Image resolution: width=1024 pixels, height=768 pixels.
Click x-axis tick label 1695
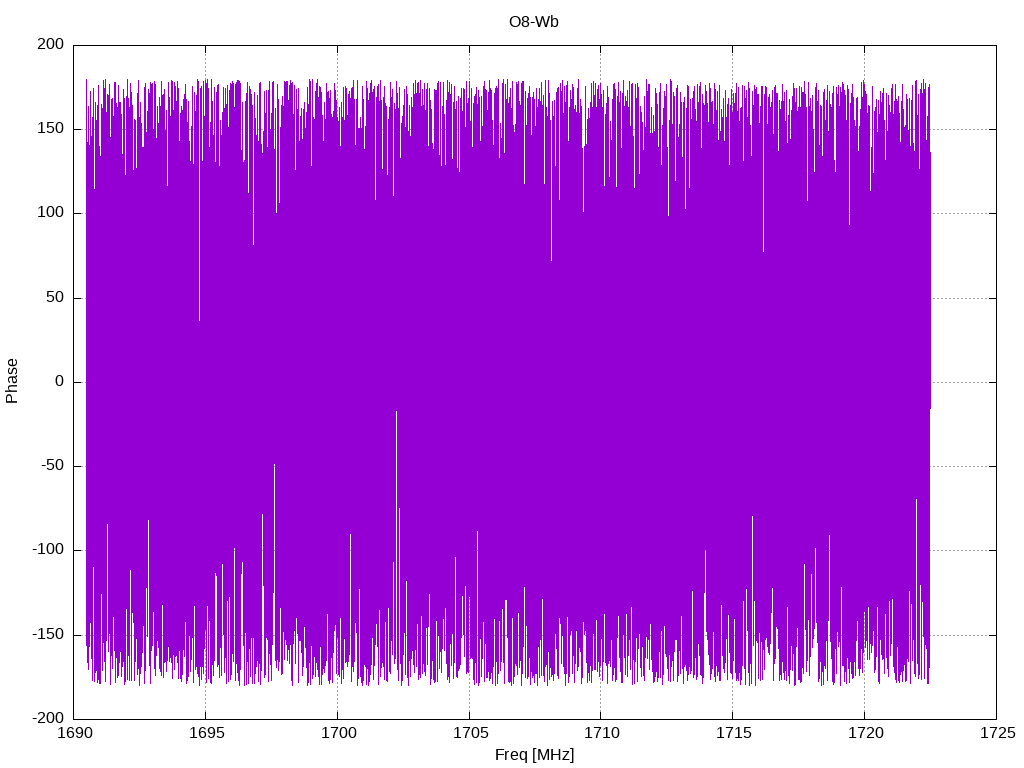(206, 733)
